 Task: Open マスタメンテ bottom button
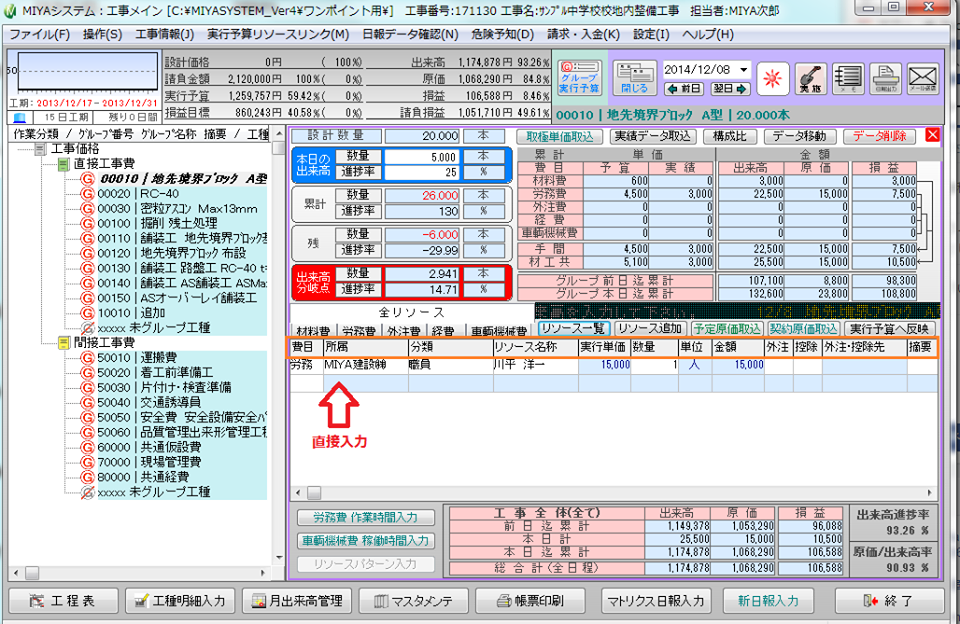pos(414,601)
